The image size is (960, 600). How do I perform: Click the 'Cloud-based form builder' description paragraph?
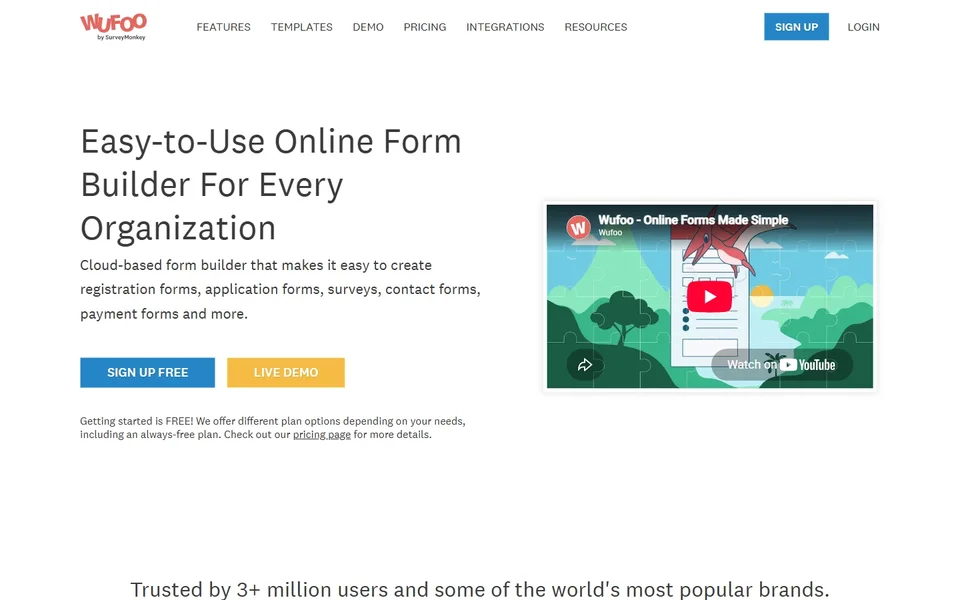(x=280, y=290)
